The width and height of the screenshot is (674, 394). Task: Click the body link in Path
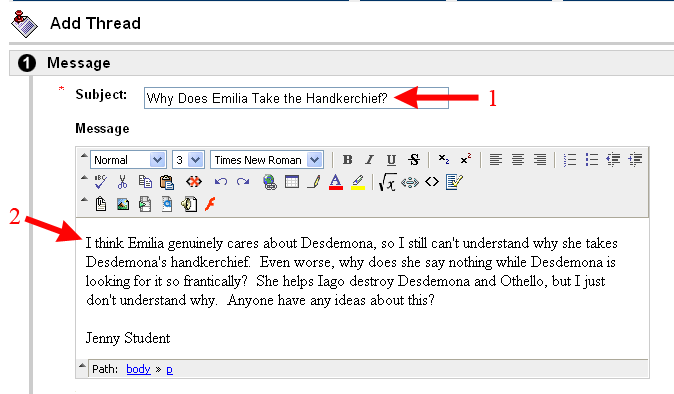138,369
